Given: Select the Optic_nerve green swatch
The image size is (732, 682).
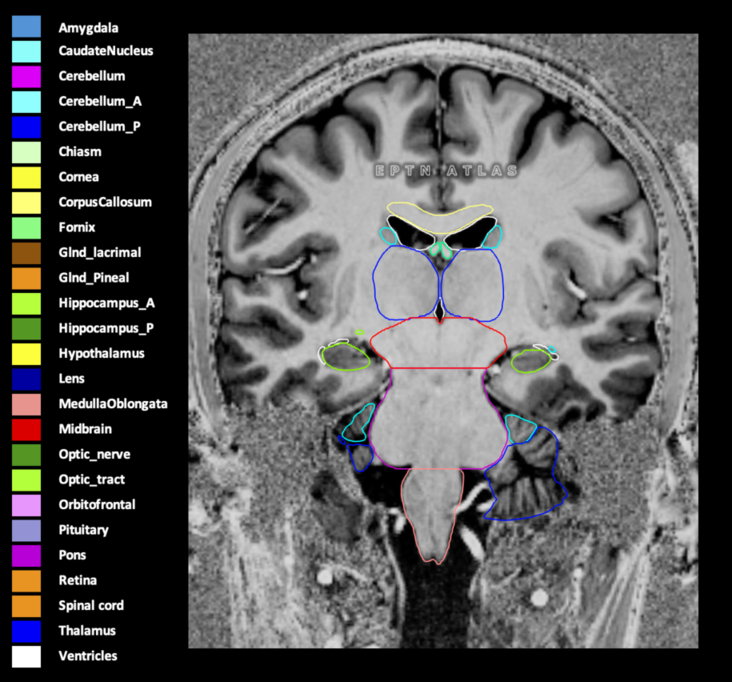Looking at the screenshot, I should coord(26,455).
